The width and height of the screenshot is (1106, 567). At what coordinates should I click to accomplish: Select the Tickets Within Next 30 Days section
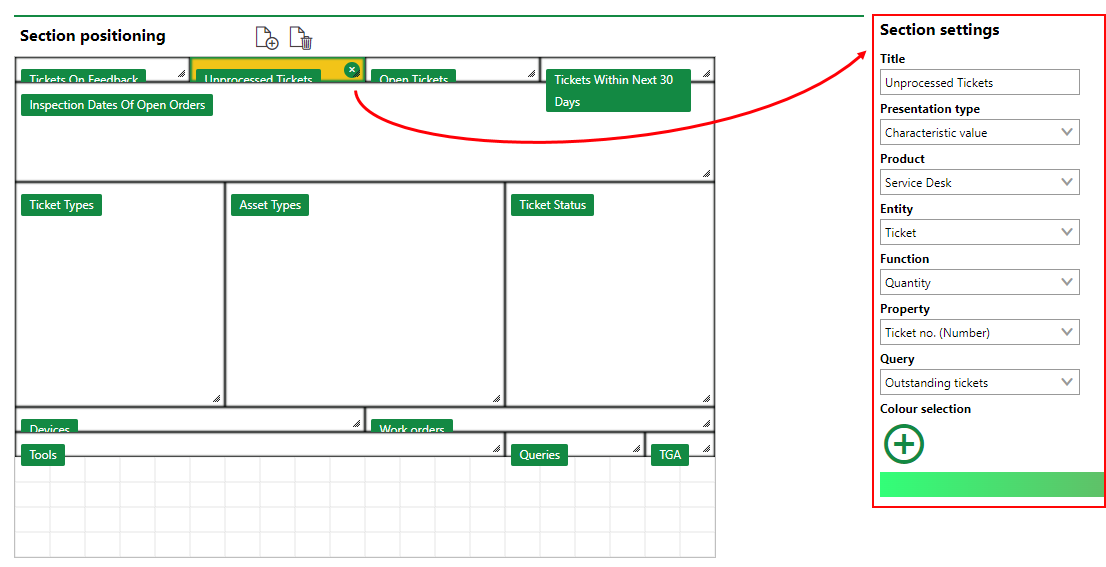pos(618,90)
